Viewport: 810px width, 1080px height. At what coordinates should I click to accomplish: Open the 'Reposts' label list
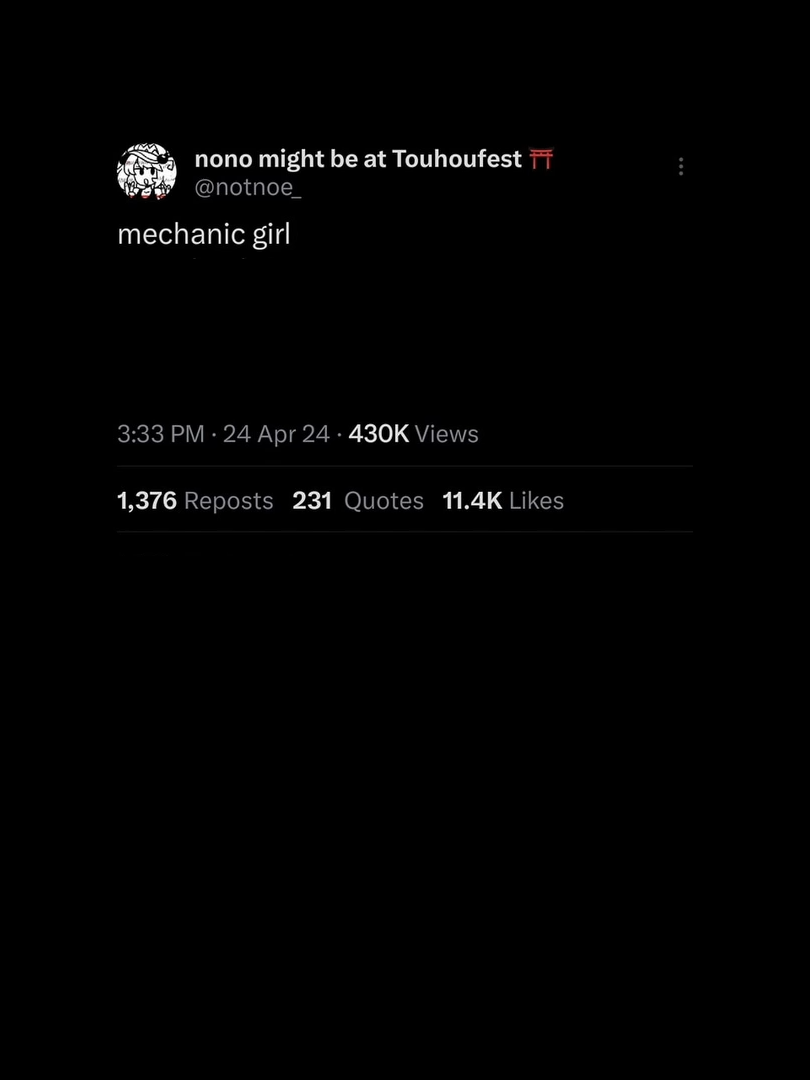coord(229,501)
